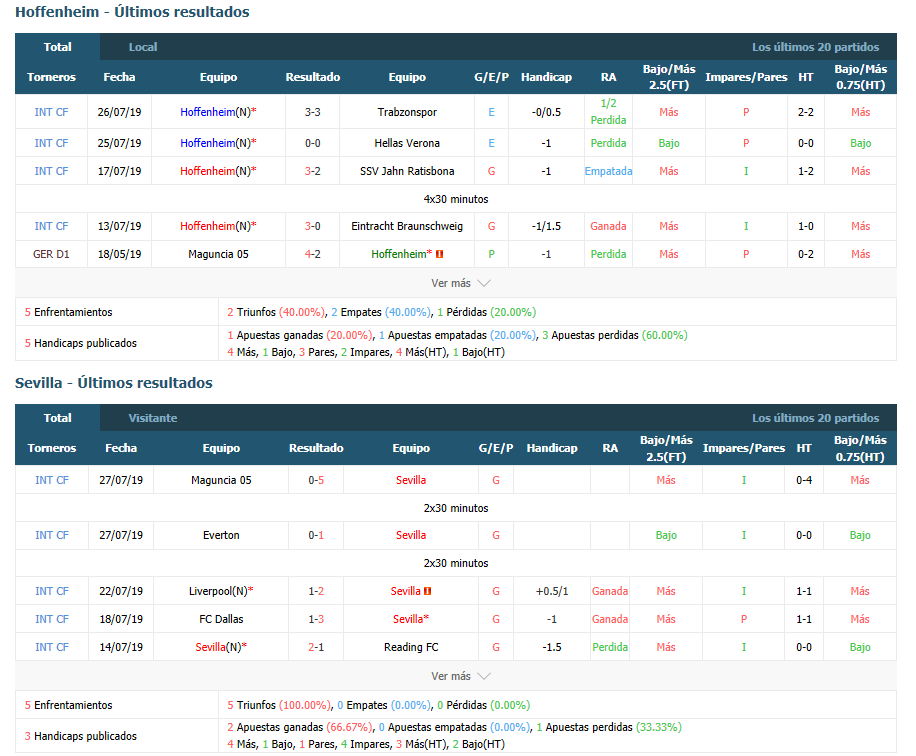The width and height of the screenshot is (916, 756).
Task: Click Maguncia 05 in Hoffenheim's GER D1 row
Action: coord(218,254)
